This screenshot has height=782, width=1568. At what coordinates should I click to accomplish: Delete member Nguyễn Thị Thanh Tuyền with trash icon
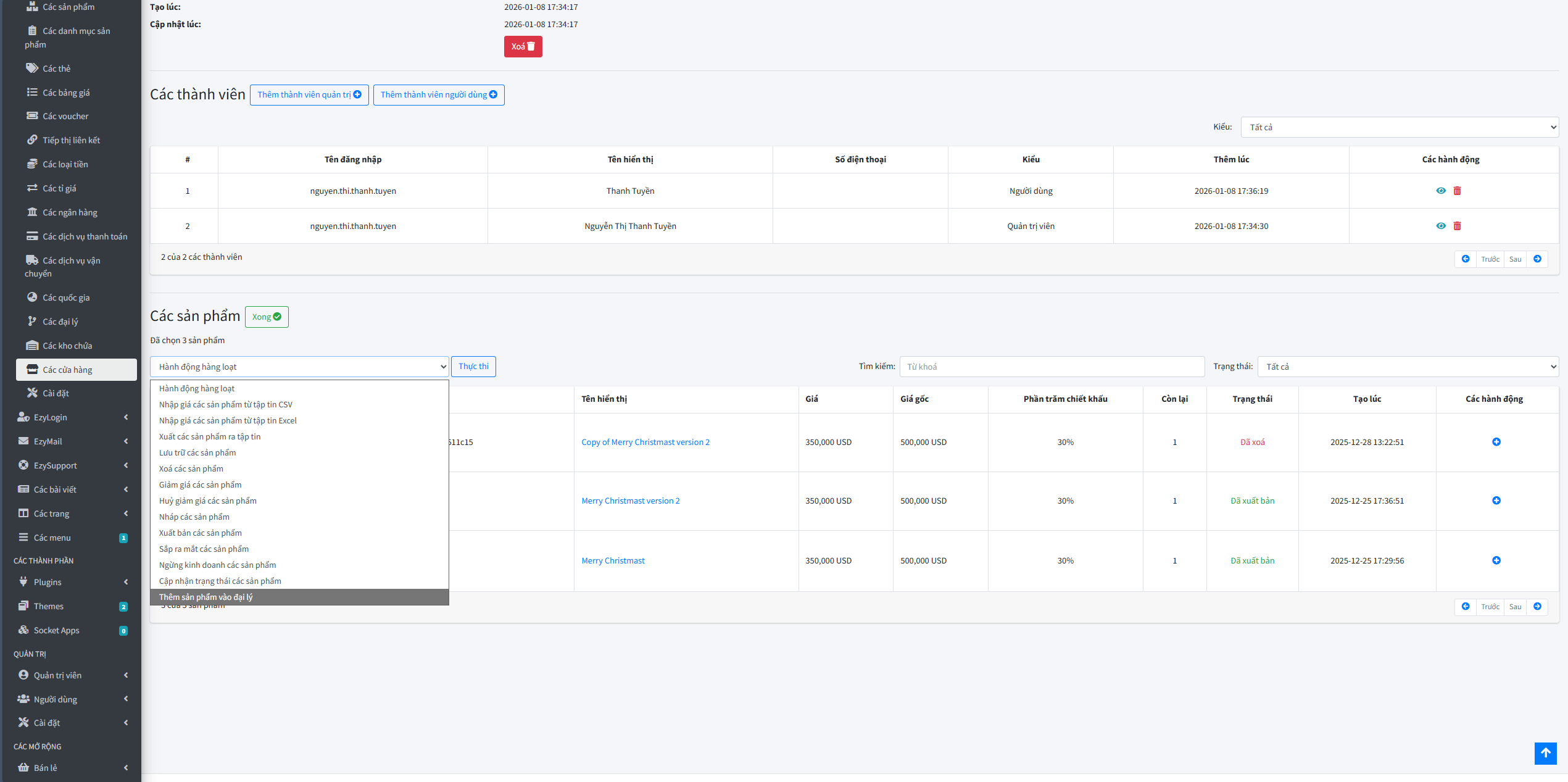coord(1457,226)
